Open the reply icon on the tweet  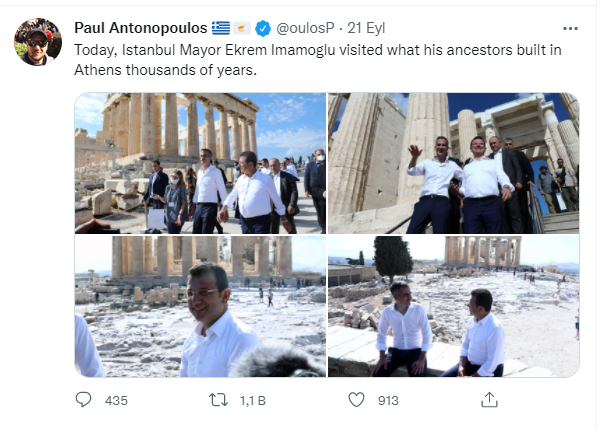pos(85,400)
